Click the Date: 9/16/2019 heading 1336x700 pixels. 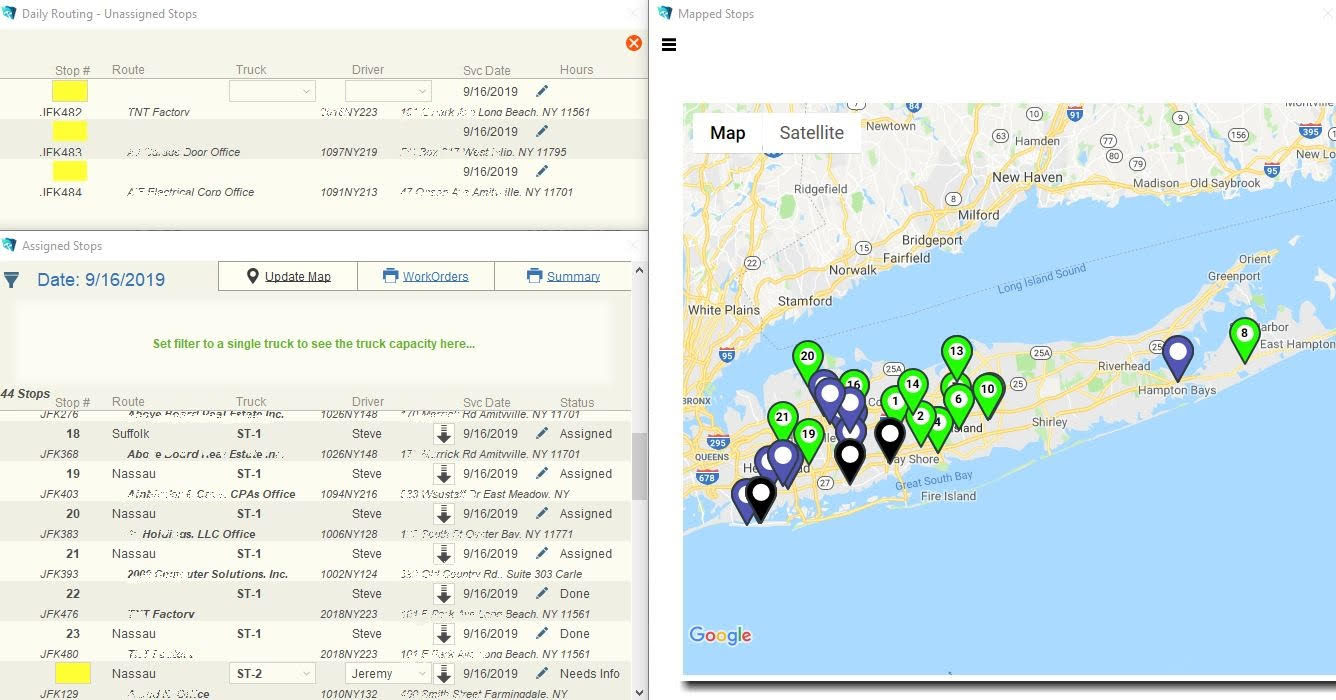pos(101,280)
